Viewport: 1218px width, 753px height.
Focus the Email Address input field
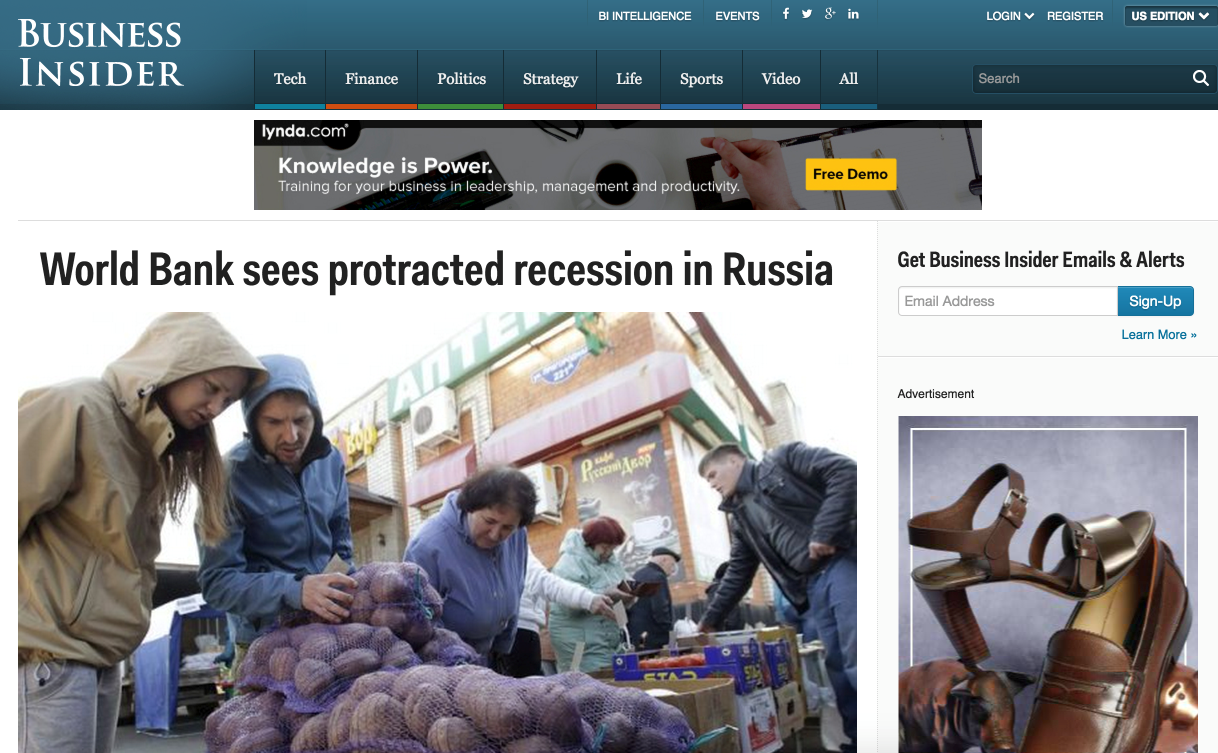point(1007,301)
